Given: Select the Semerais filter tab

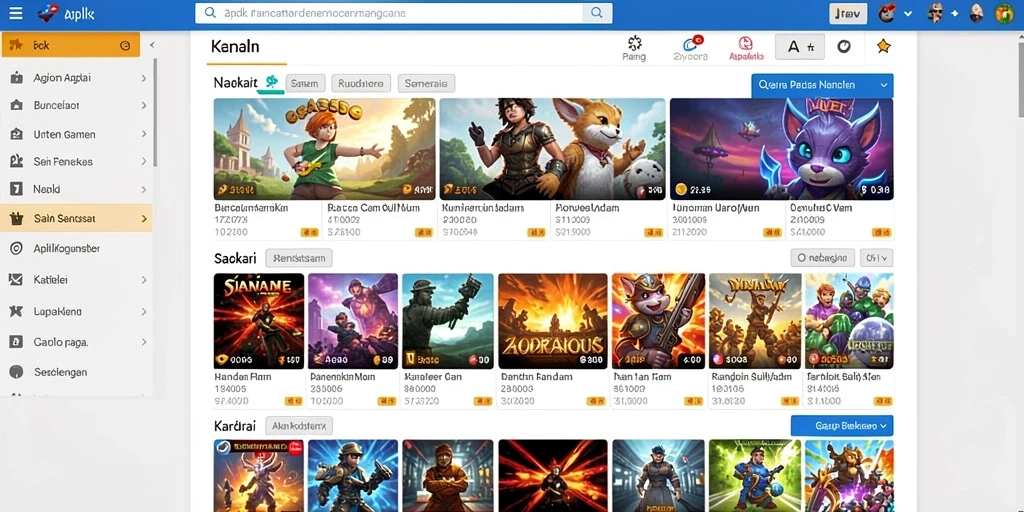Looking at the screenshot, I should [426, 84].
